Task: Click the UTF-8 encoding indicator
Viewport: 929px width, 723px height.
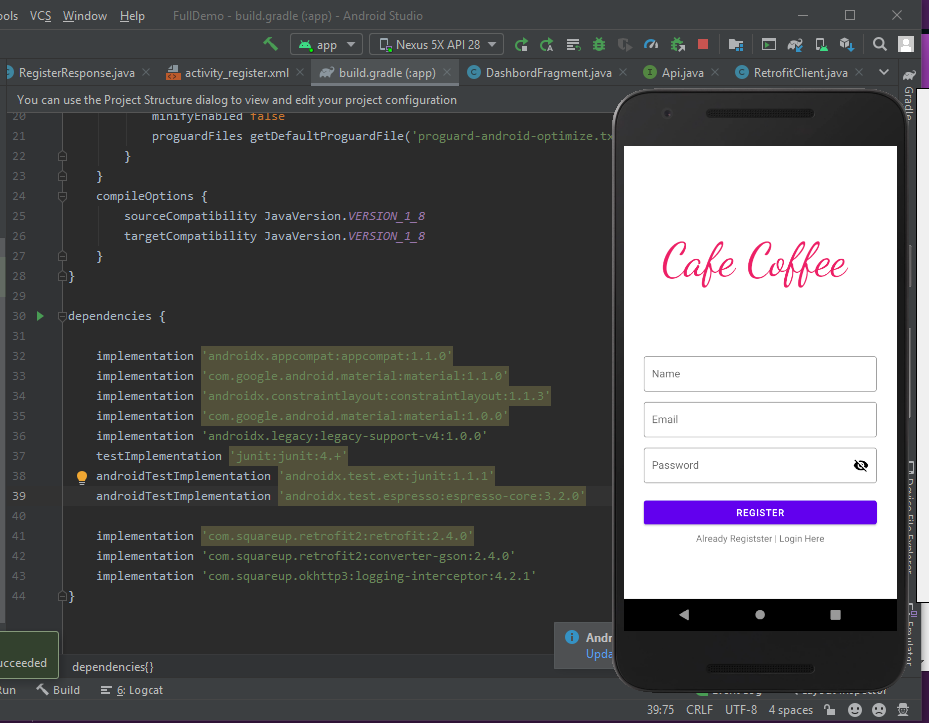Action: [741, 709]
